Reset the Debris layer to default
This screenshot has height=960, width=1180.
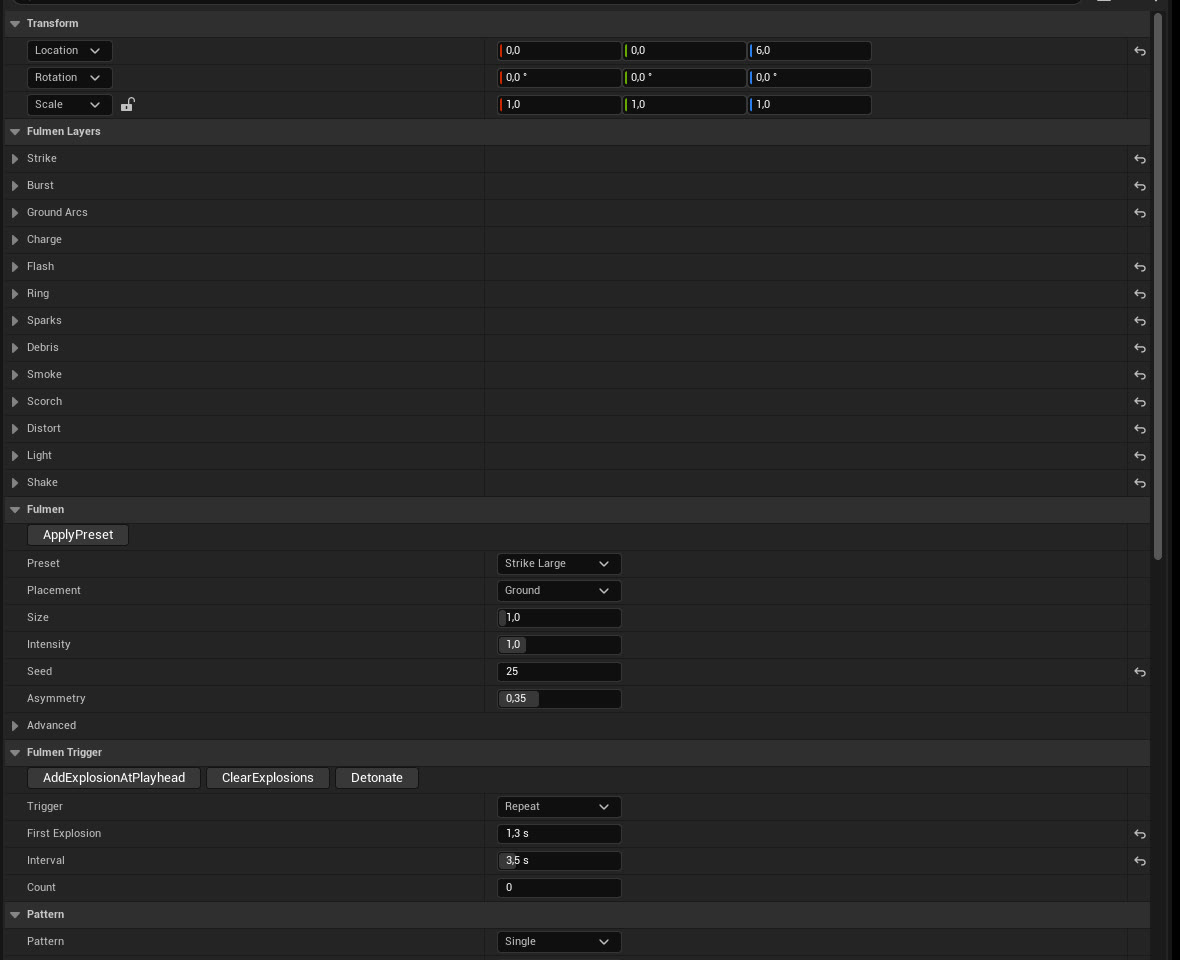(x=1139, y=348)
